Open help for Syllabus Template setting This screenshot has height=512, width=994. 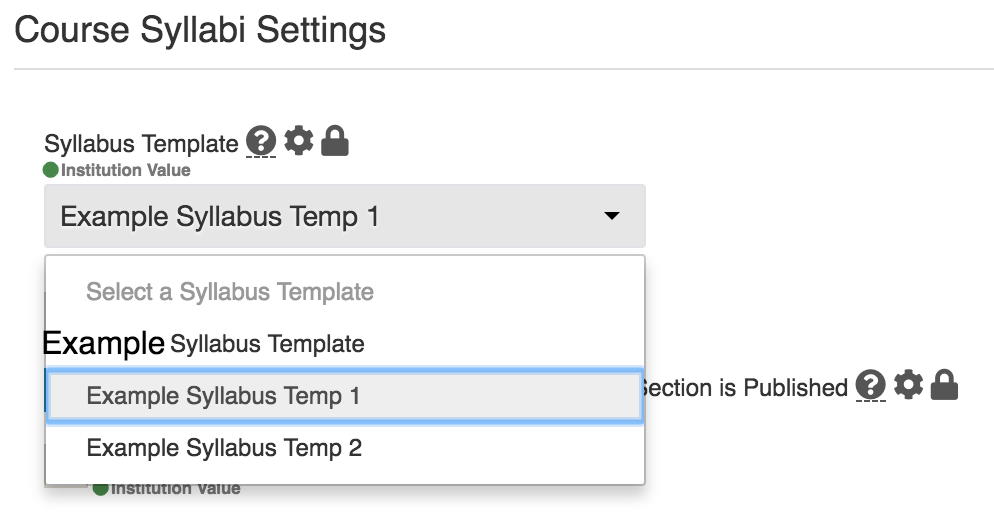tap(261, 141)
